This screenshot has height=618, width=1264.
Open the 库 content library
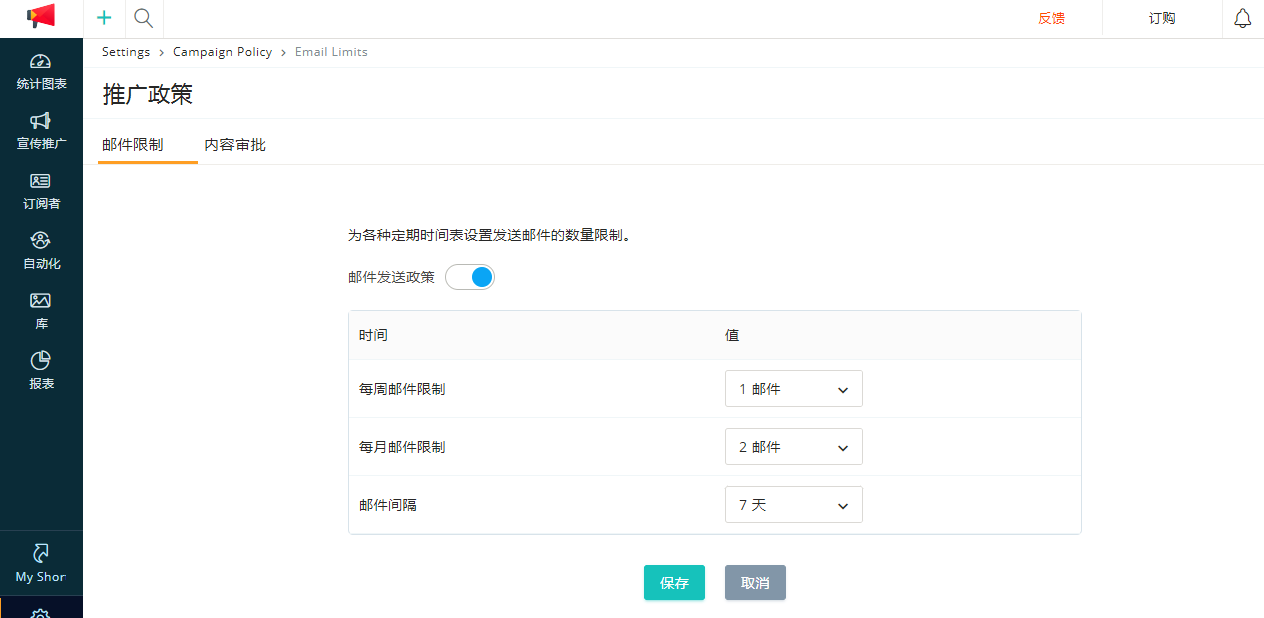(41, 311)
